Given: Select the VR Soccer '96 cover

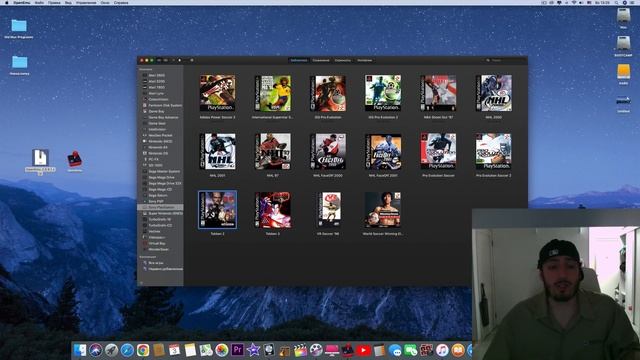Looking at the screenshot, I should point(329,210).
